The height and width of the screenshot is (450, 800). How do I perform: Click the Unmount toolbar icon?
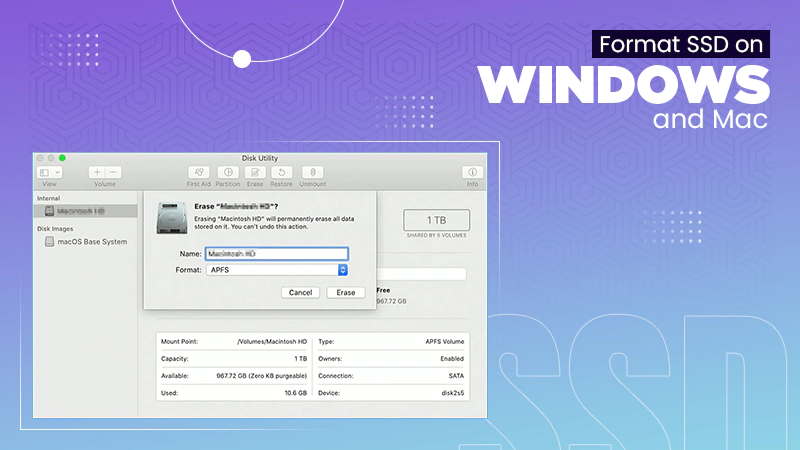point(313,172)
